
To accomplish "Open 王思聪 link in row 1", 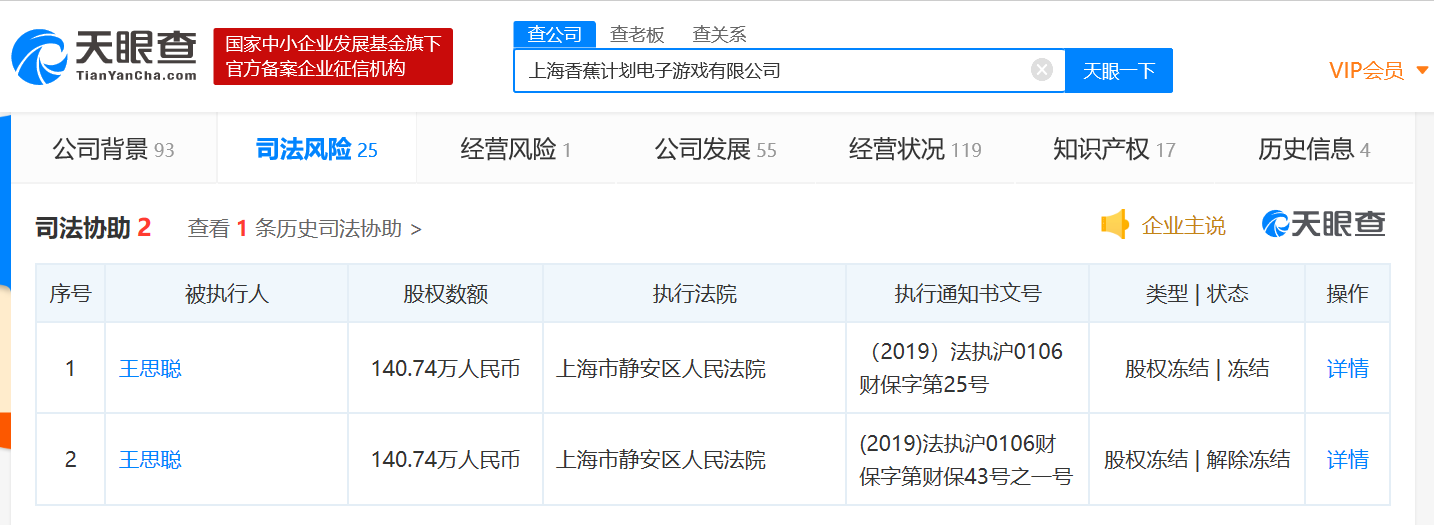I will [150, 369].
